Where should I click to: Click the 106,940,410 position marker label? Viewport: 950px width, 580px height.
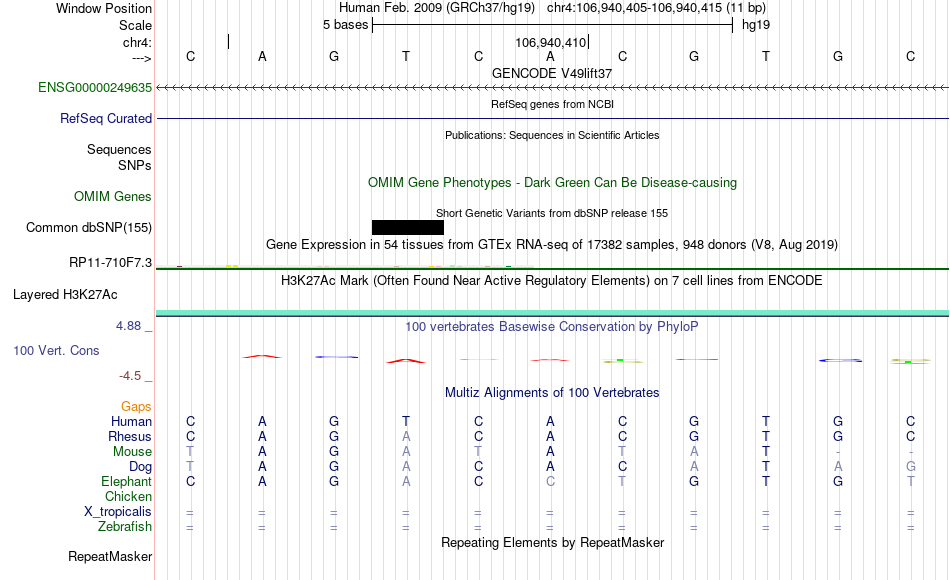tap(551, 42)
